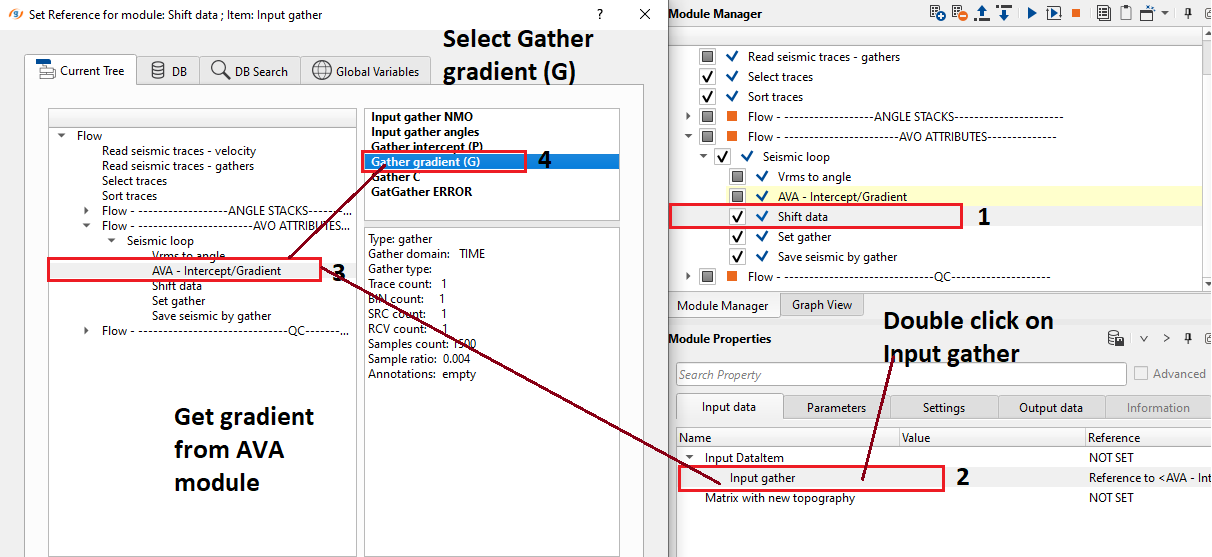Select Input gather row in properties table

(x=944, y=478)
